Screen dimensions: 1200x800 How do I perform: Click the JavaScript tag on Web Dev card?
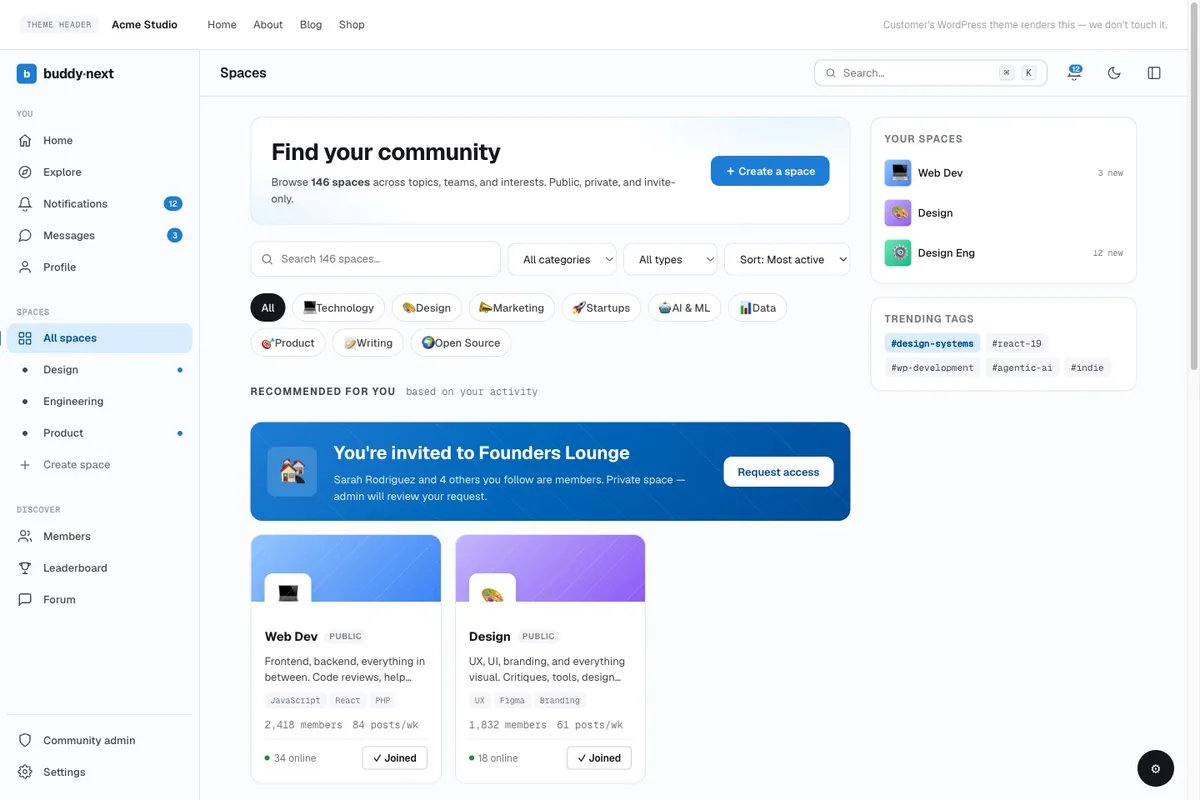pos(295,701)
